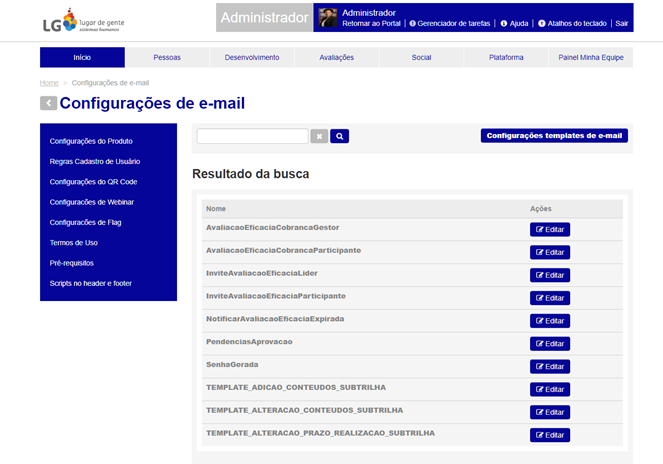Click the Home breadcrumb link
Image resolution: width=663 pixels, height=464 pixels.
pos(49,83)
